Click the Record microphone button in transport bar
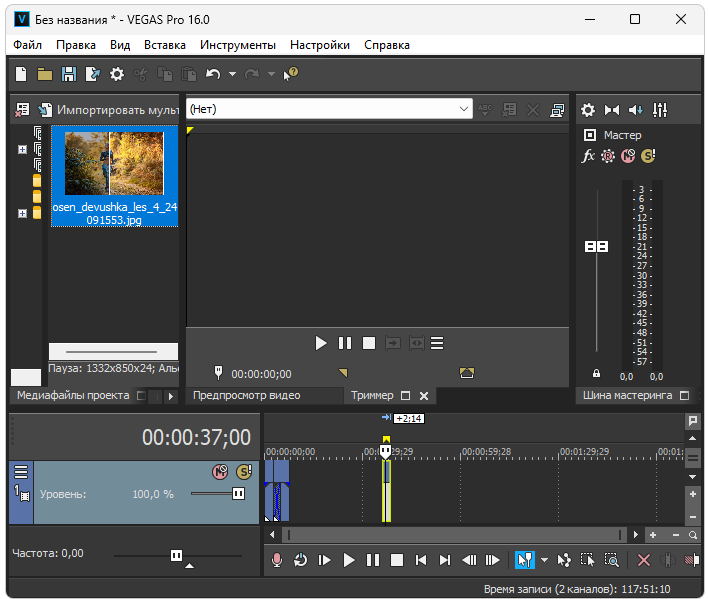The width and height of the screenshot is (708, 599). pyautogui.click(x=277, y=561)
